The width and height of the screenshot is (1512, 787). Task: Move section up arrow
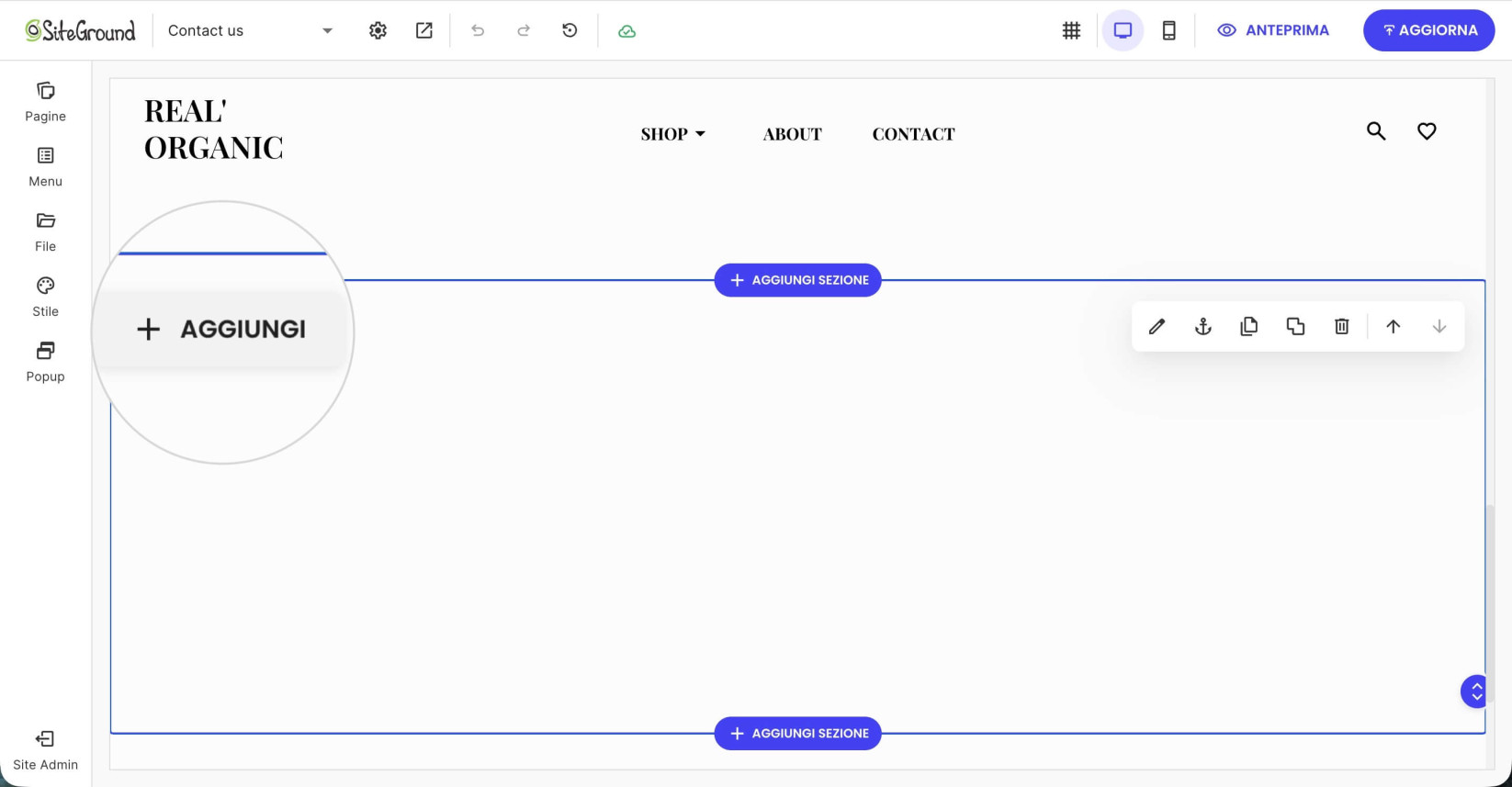[x=1393, y=326]
